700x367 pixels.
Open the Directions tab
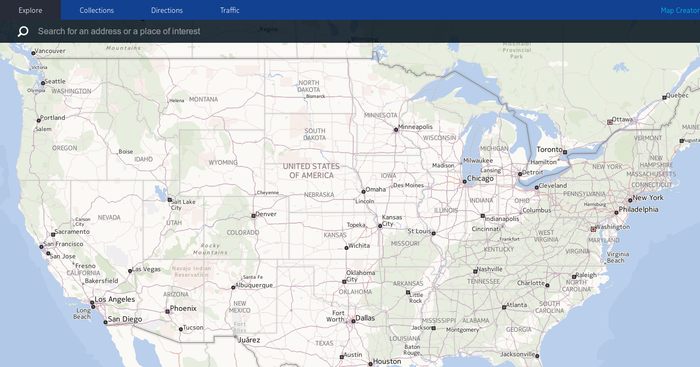tap(167, 10)
